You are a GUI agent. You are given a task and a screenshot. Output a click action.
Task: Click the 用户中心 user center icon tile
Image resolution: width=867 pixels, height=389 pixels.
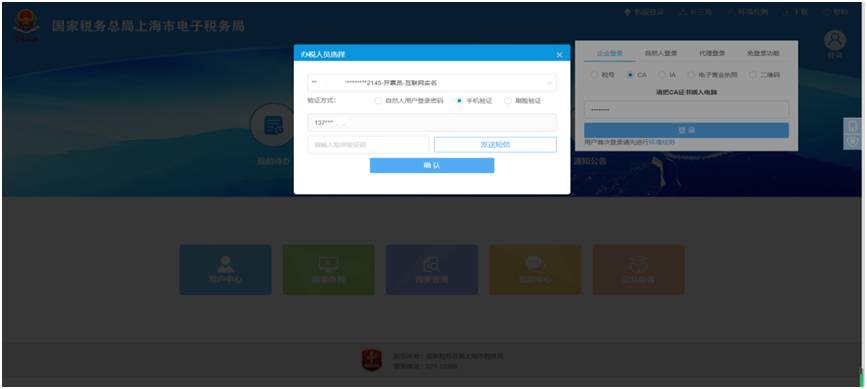click(225, 270)
